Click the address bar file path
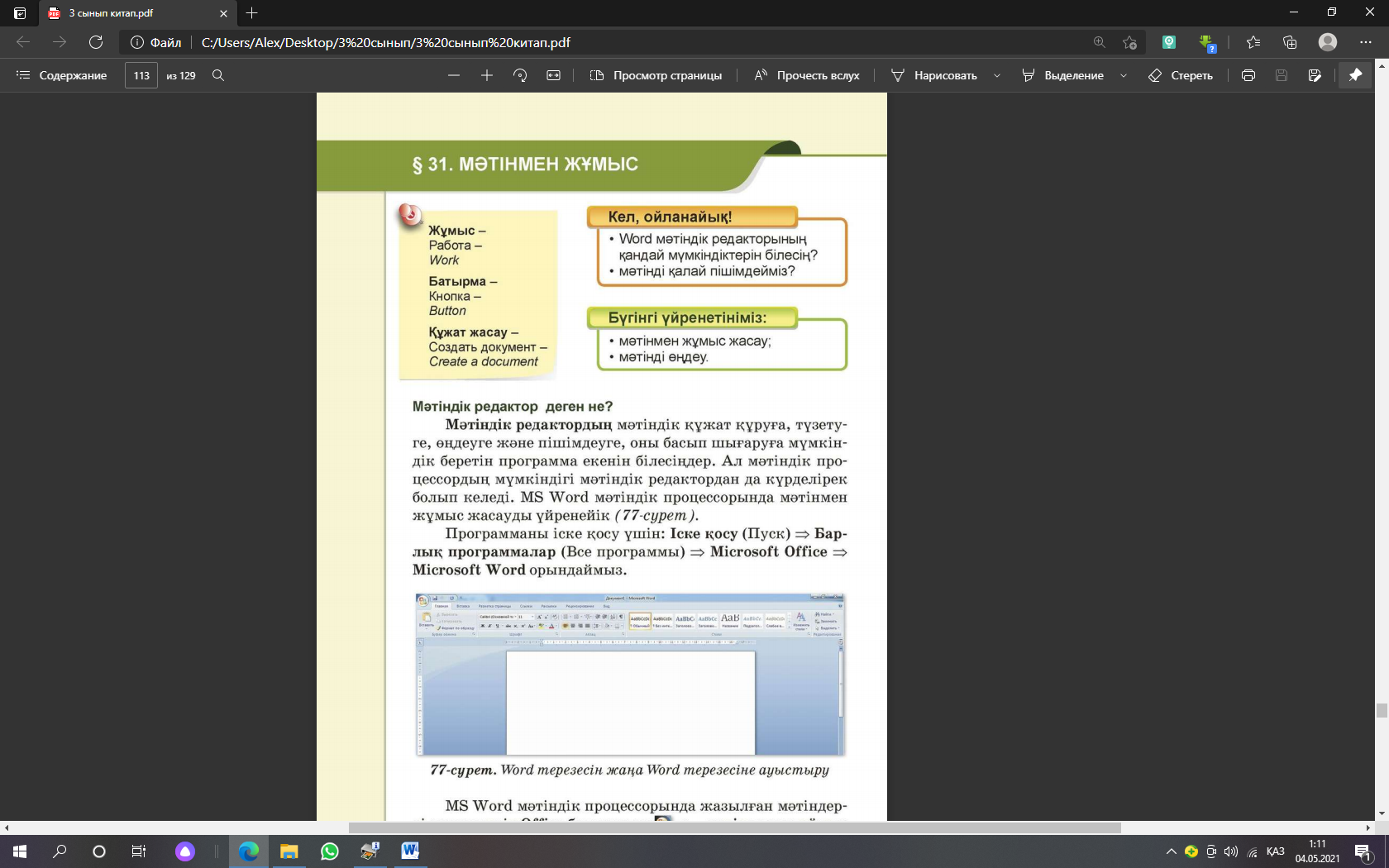 (386, 42)
